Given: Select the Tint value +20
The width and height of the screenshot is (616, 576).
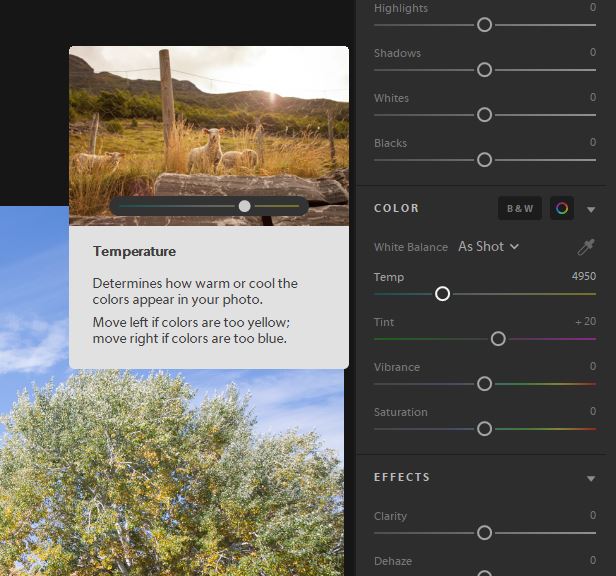Looking at the screenshot, I should (x=586, y=321).
